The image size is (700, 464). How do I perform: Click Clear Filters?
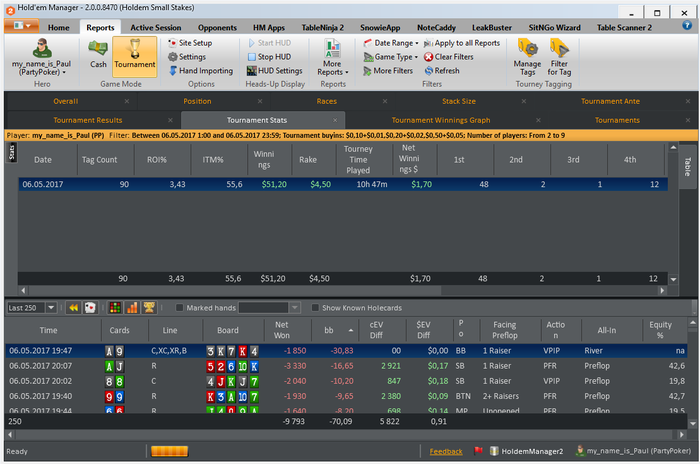click(x=449, y=57)
